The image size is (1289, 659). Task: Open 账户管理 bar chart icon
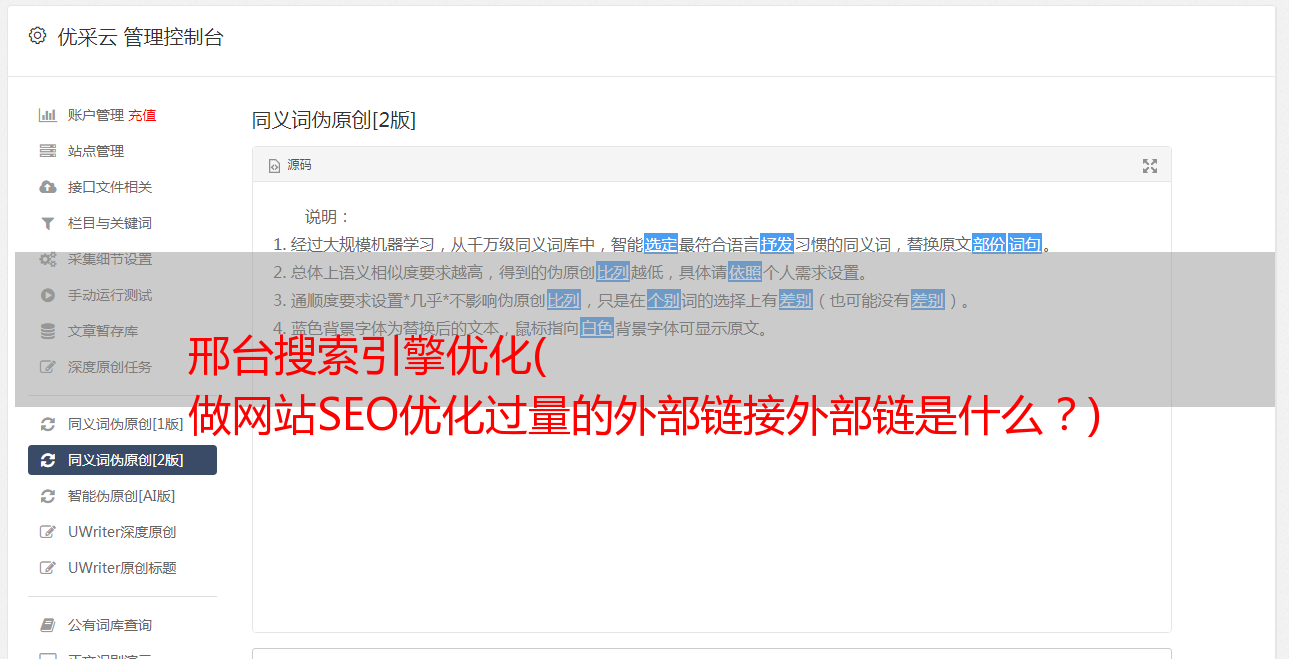pos(47,115)
